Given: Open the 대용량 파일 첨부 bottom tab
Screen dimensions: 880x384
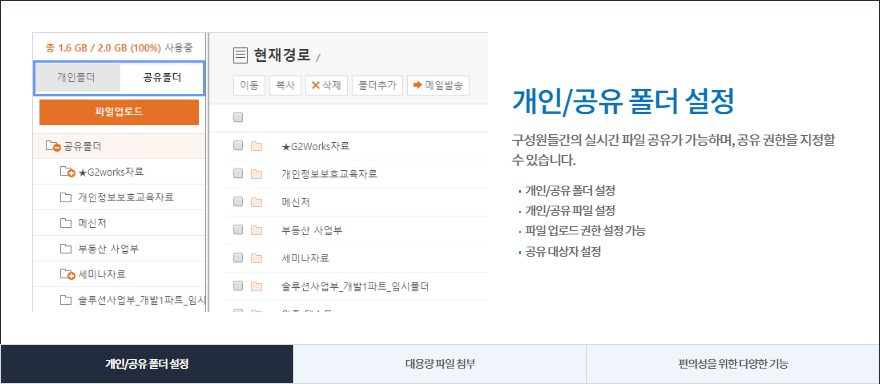Looking at the screenshot, I should (440, 364).
